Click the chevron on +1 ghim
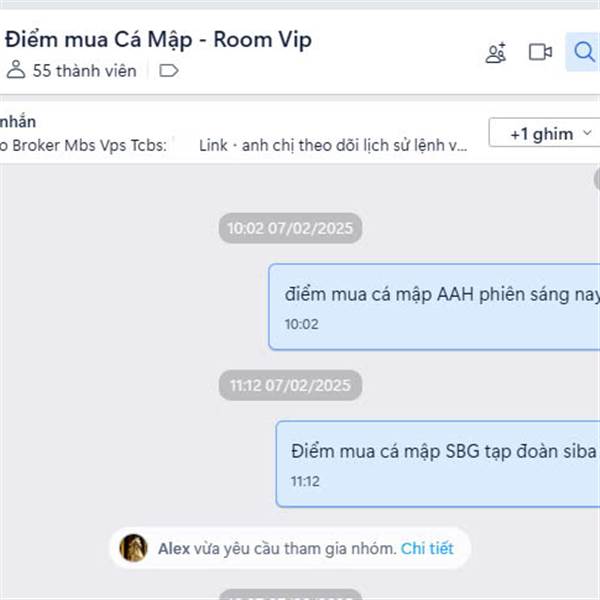 tap(587, 133)
